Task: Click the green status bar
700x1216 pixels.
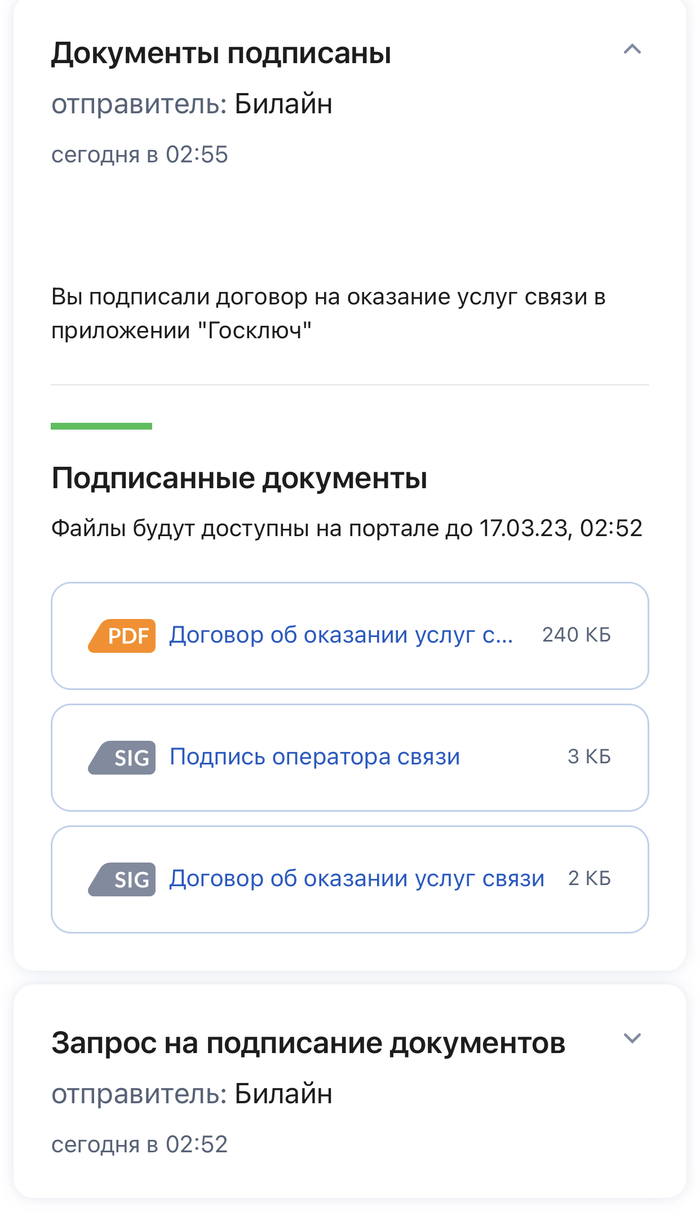Action: point(101,426)
